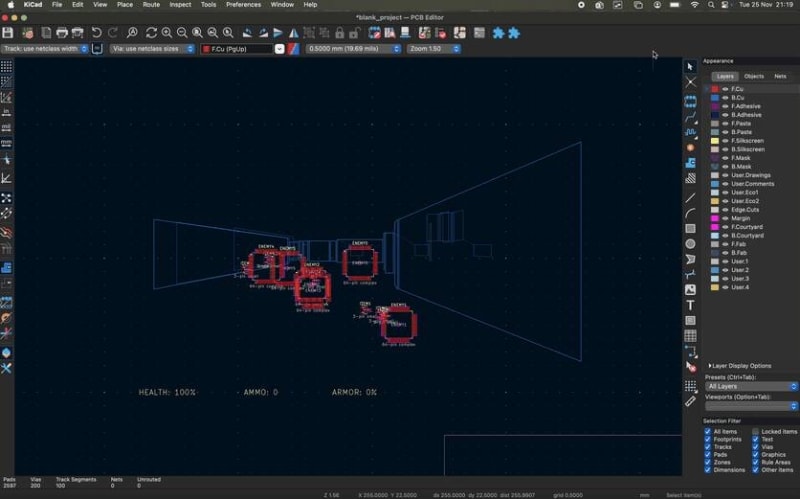
Task: Switch to the Objects tab
Action: click(x=753, y=76)
